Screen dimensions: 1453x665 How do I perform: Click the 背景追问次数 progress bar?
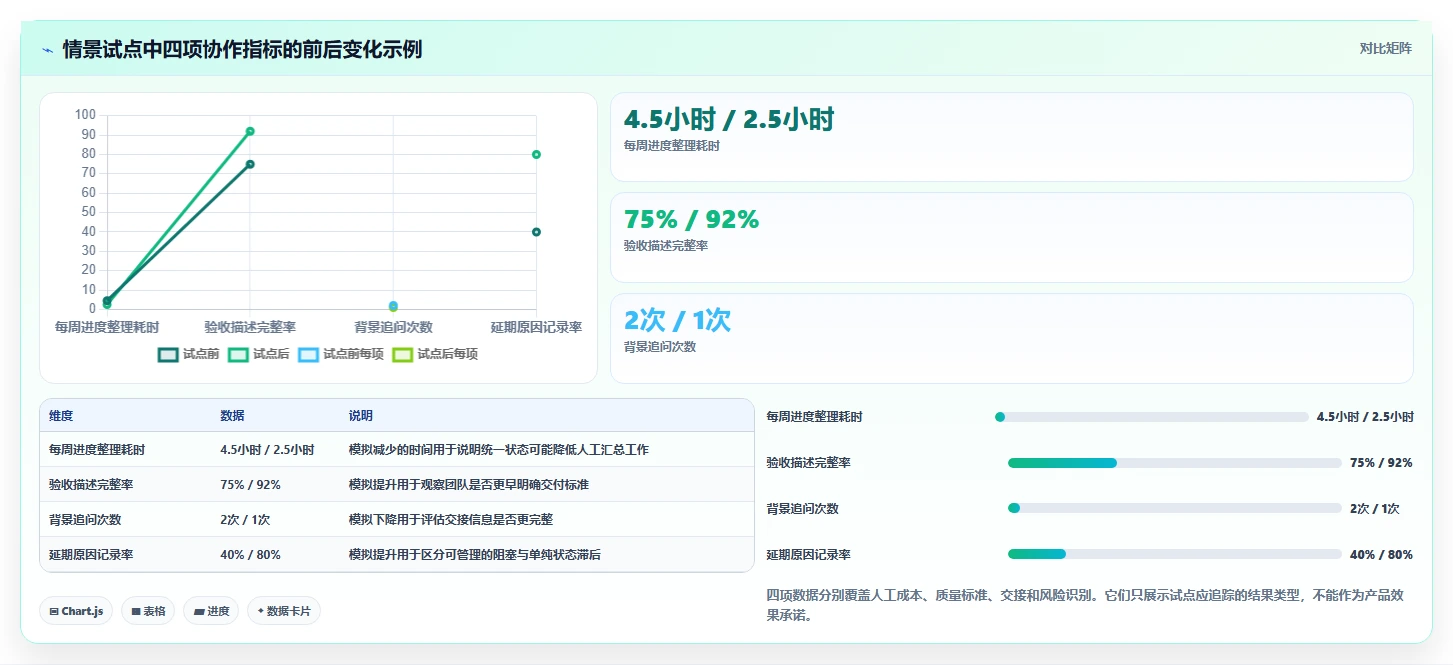(1175, 508)
